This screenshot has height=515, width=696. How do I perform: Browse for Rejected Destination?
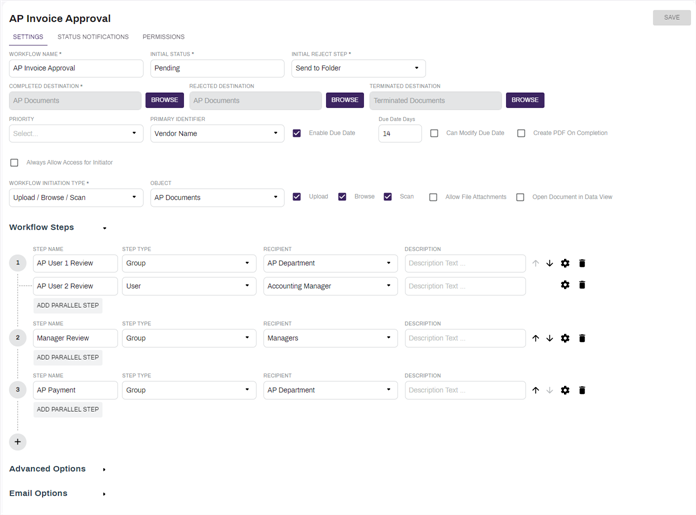pyautogui.click(x=344, y=100)
